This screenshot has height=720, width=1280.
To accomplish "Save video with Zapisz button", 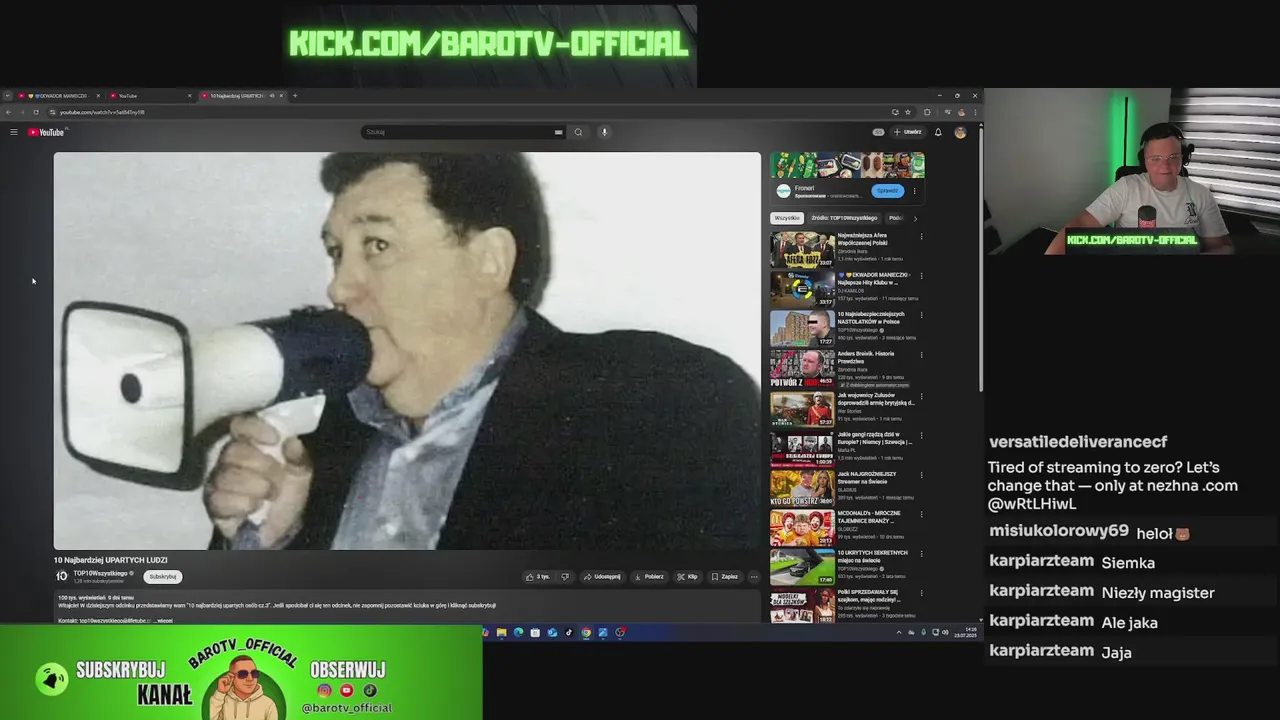I will pyautogui.click(x=724, y=576).
